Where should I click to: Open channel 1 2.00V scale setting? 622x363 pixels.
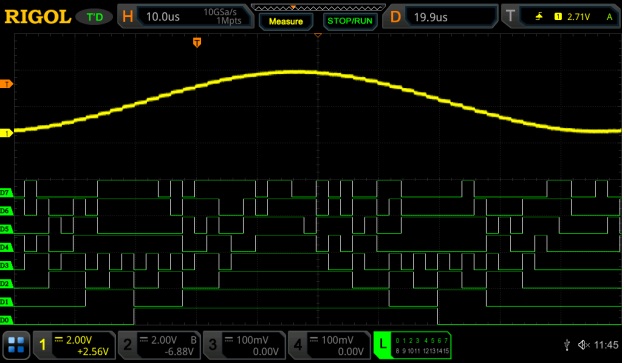click(x=79, y=340)
